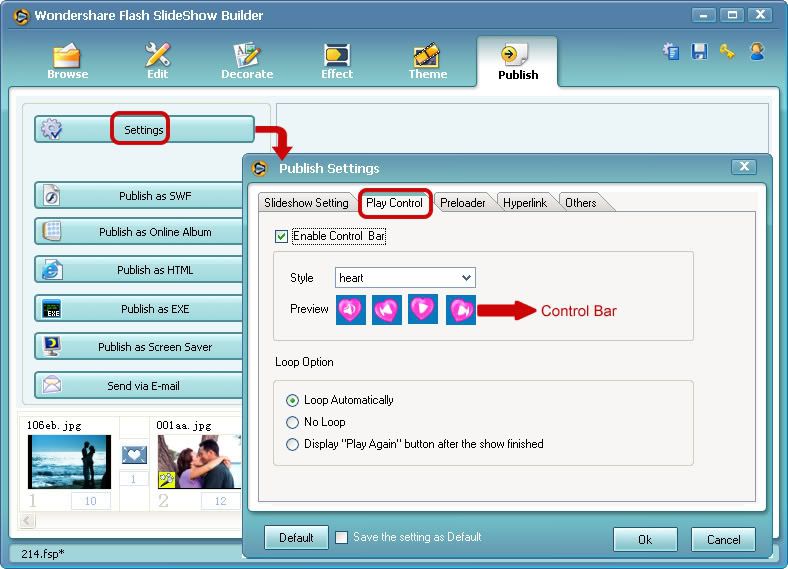Switch to Hyperlink tab
Viewport: 788px width, 569px height.
tap(525, 203)
